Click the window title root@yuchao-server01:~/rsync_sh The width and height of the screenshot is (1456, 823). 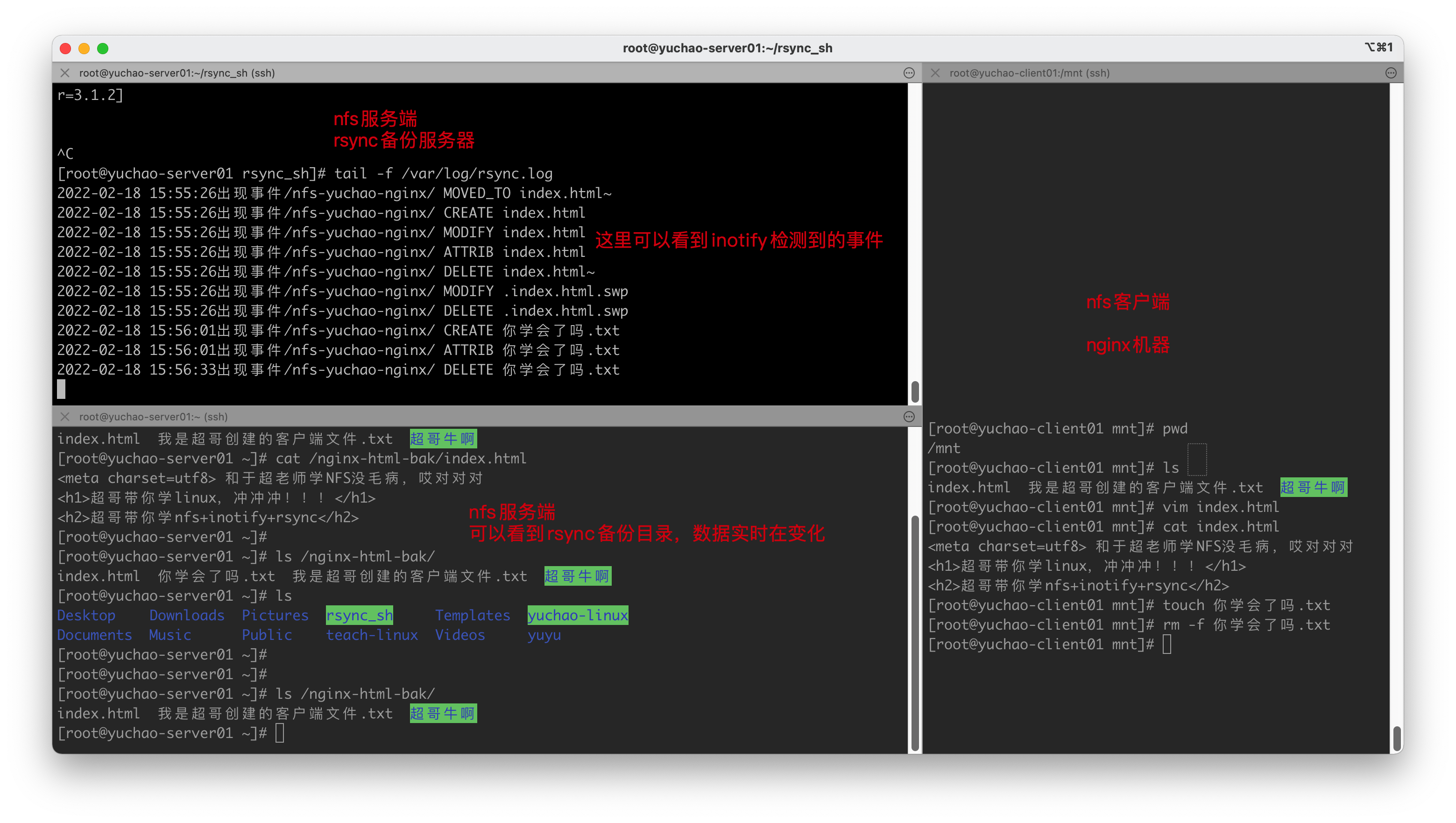point(728,48)
